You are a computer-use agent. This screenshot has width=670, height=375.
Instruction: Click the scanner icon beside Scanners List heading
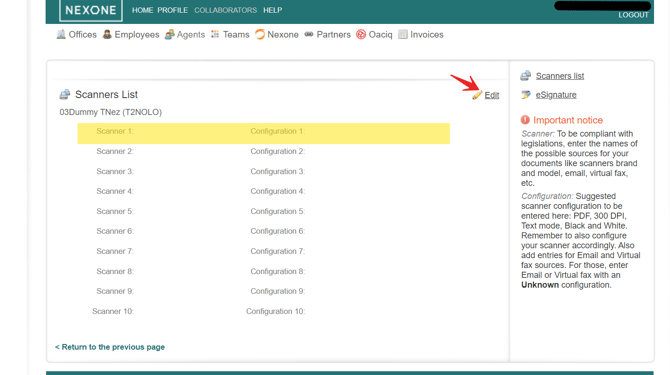[x=65, y=94]
